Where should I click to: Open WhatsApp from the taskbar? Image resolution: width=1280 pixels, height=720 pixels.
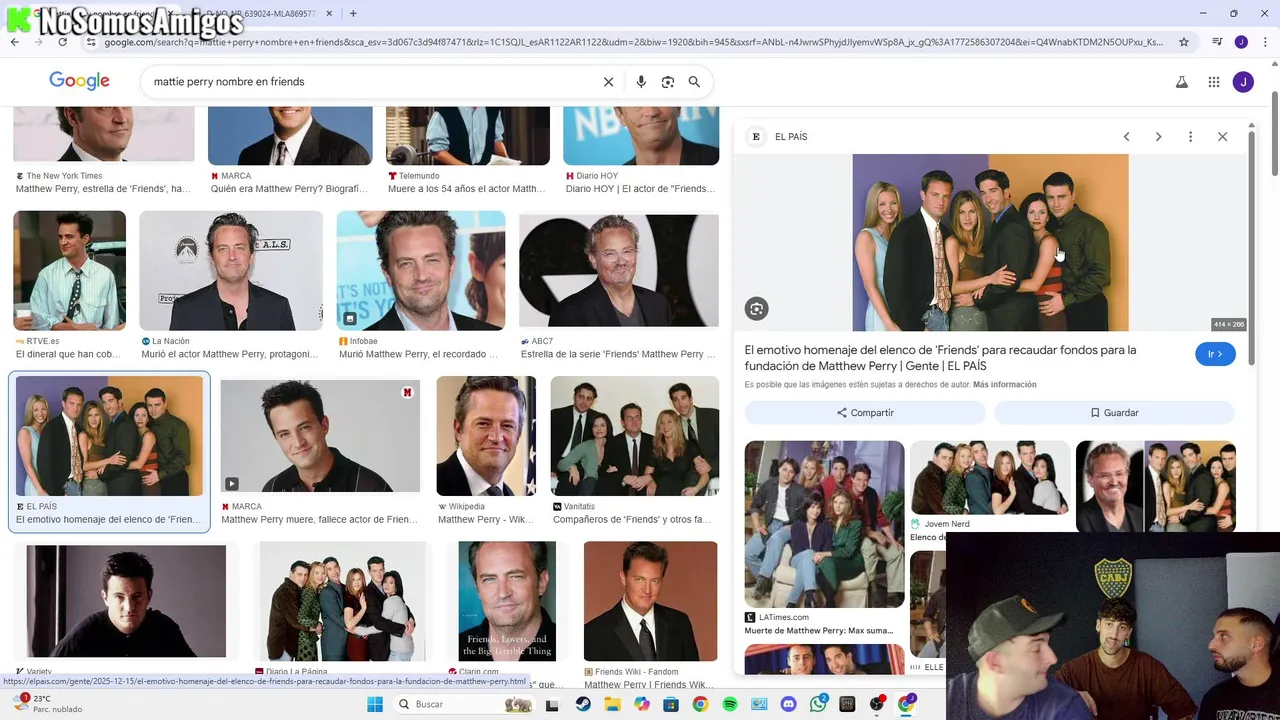click(818, 704)
